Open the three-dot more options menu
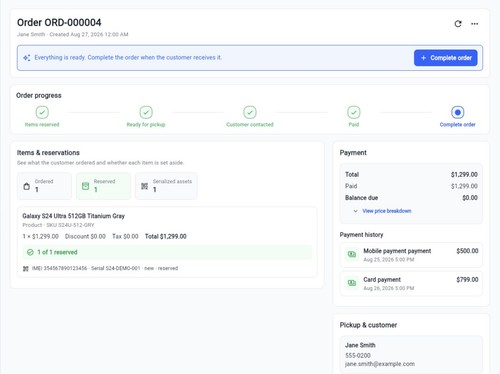500x374 pixels. coord(474,24)
